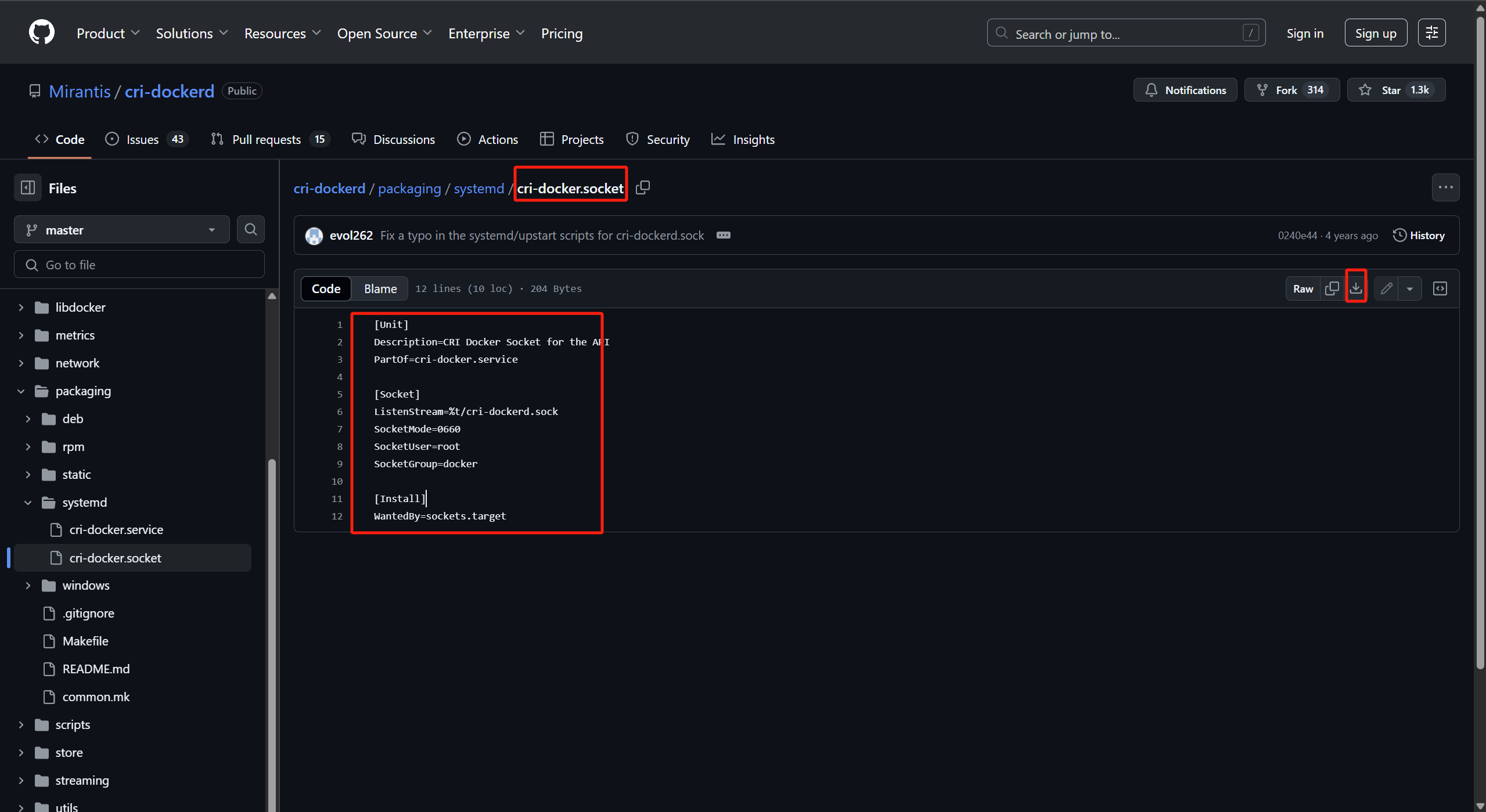This screenshot has height=812, width=1486.
Task: Click the Notifications bell button
Action: [x=1185, y=90]
